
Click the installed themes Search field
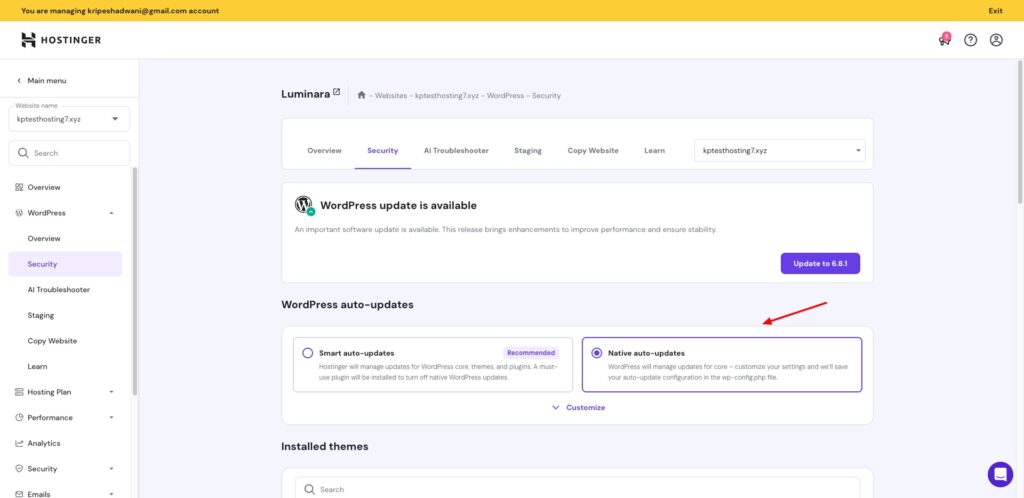click(x=577, y=490)
